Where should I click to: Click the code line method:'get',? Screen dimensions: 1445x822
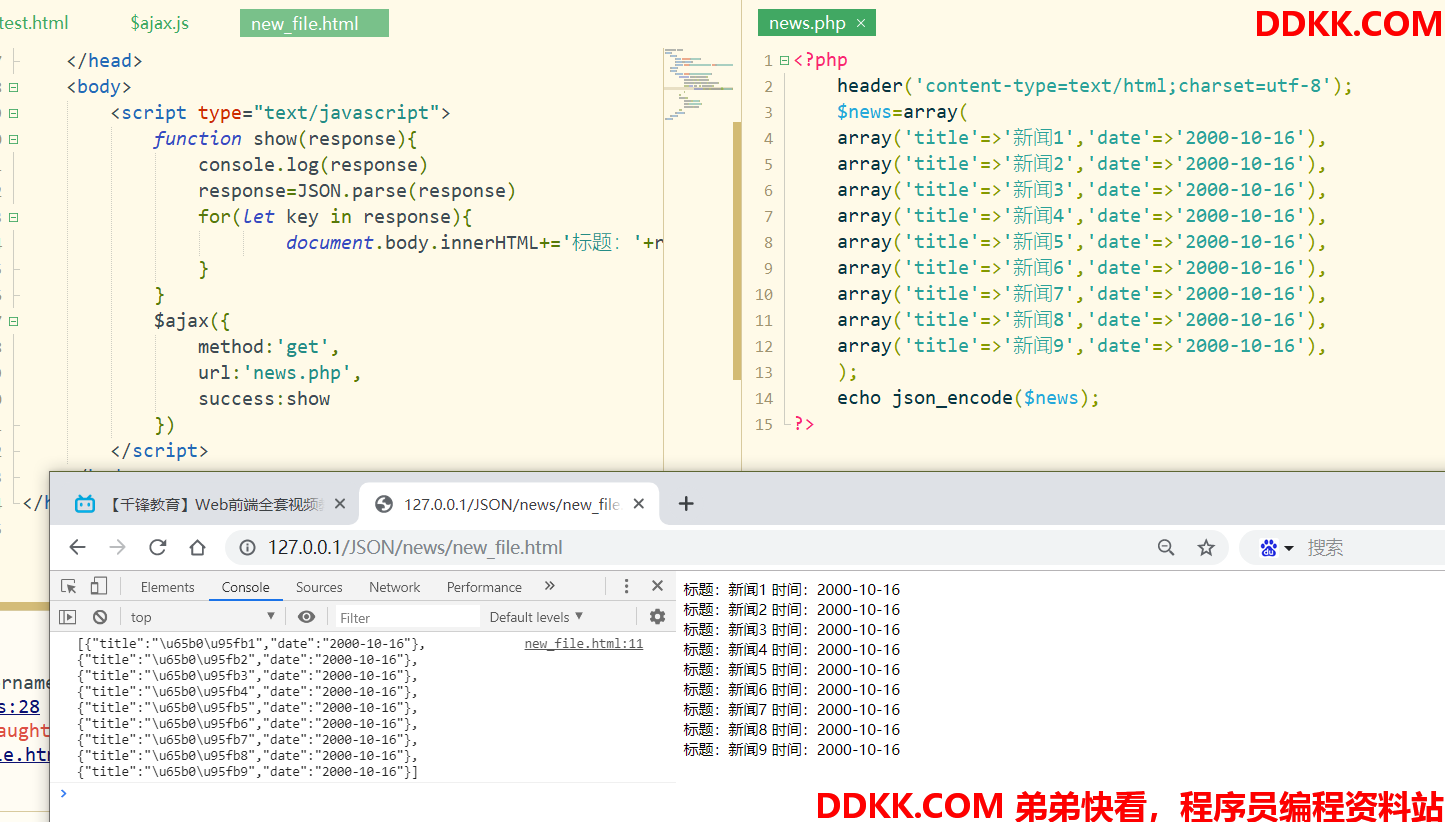click(x=269, y=347)
